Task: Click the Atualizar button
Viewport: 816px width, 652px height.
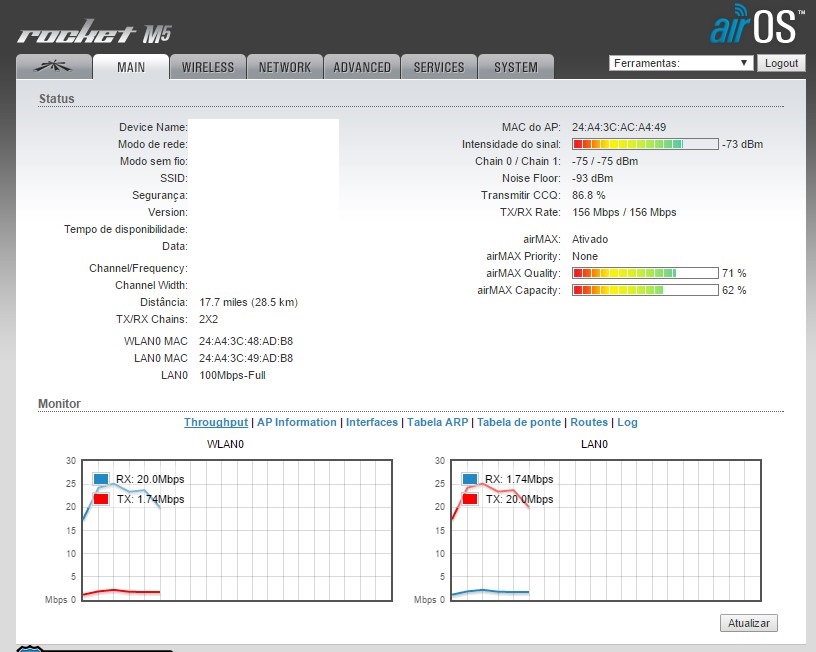Action: [748, 623]
